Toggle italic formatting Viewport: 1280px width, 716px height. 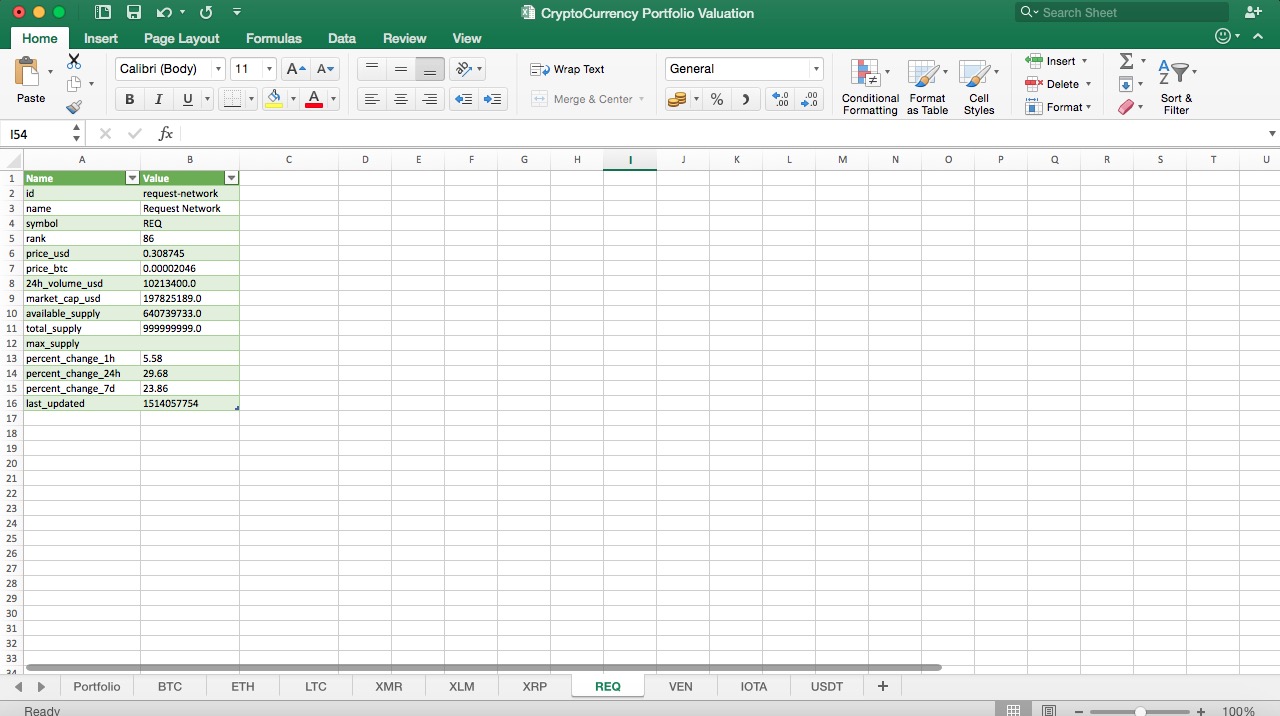pos(158,99)
